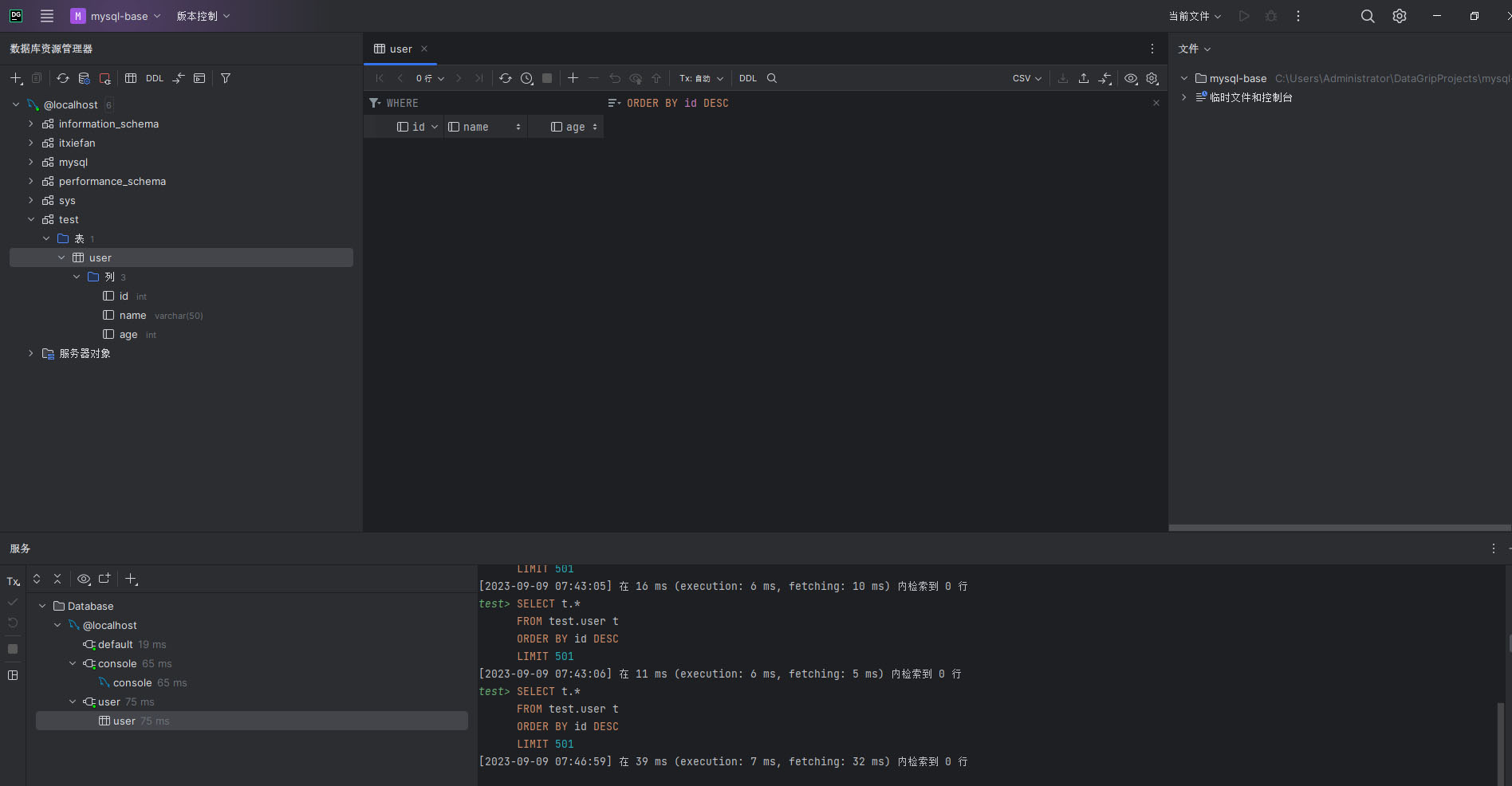Click open in new tab icon in services

(104, 579)
